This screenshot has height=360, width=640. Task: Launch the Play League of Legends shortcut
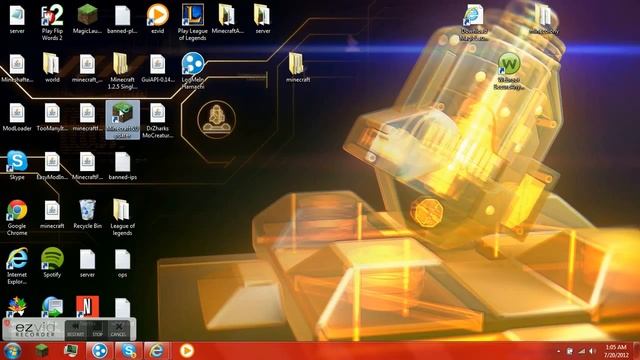tap(192, 22)
